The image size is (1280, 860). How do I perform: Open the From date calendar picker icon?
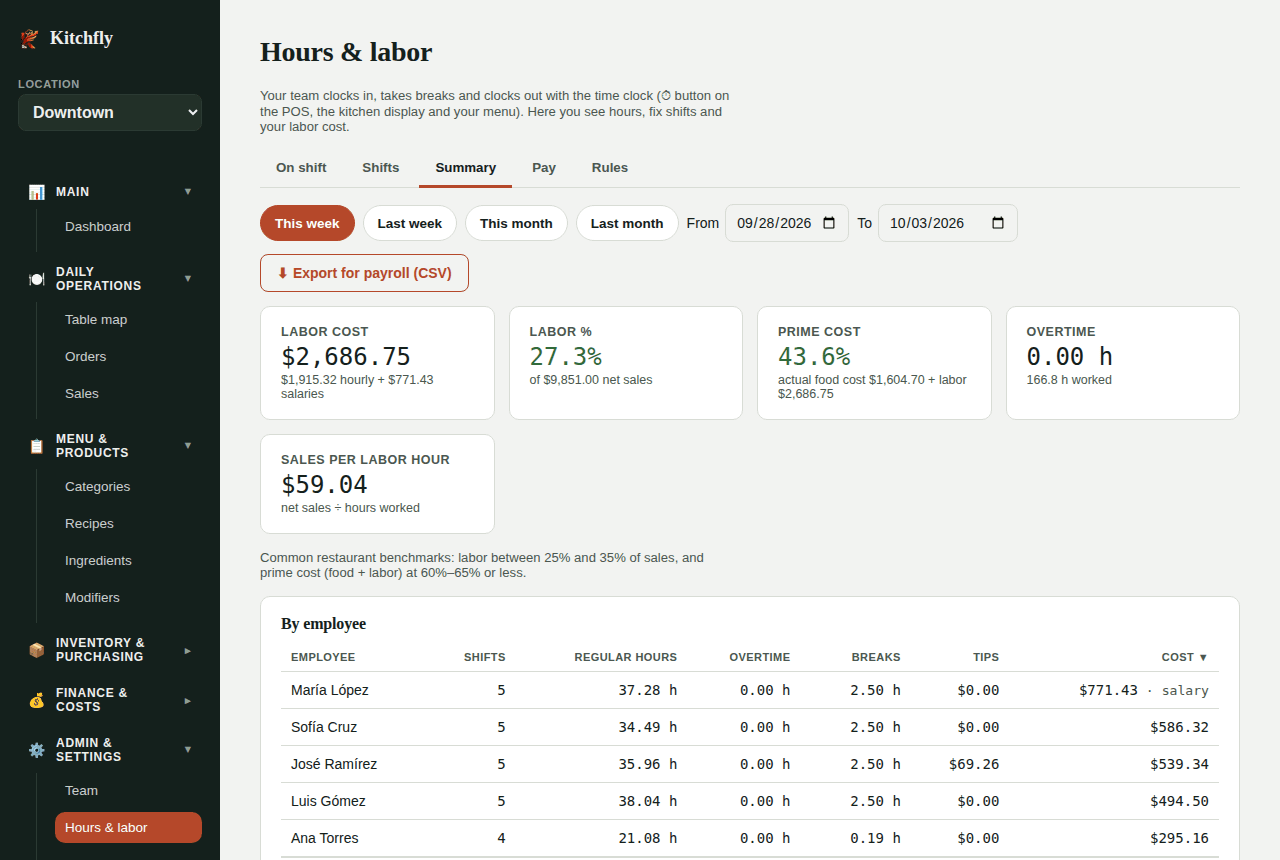pyautogui.click(x=829, y=223)
